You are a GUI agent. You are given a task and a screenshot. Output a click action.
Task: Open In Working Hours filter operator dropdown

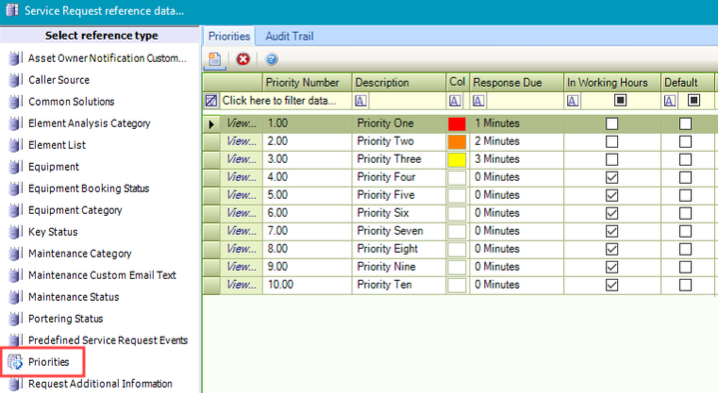coord(572,101)
